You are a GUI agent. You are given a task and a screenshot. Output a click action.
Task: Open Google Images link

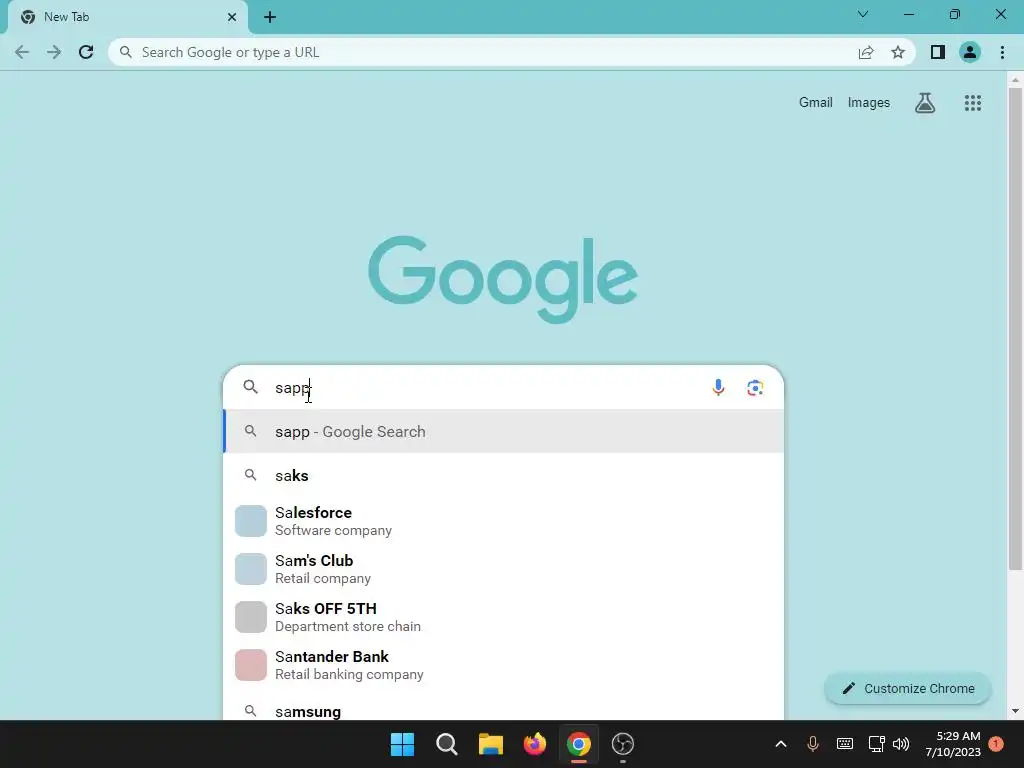(x=869, y=103)
